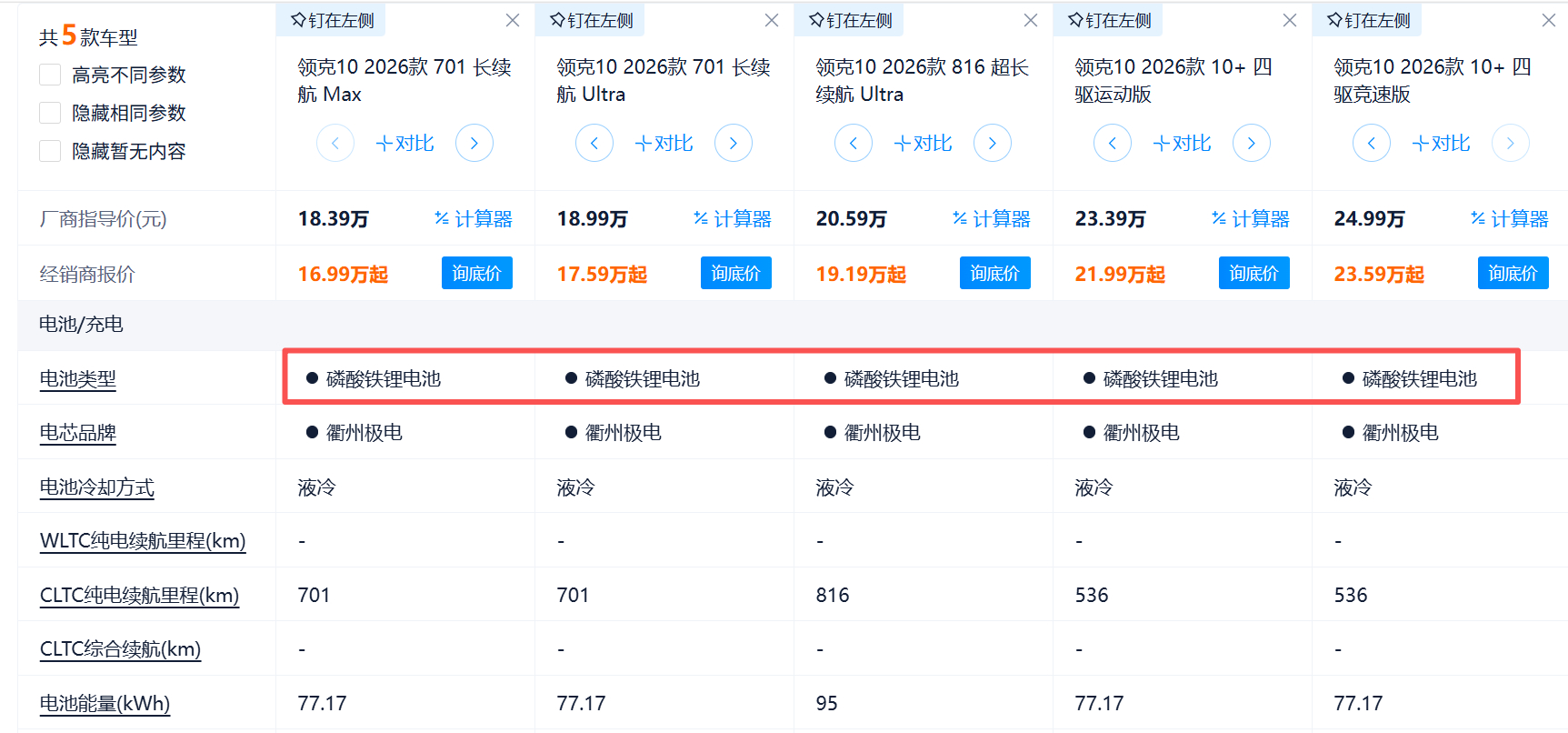The width and height of the screenshot is (1568, 733).
Task: Select the 厂商指导价(元) row label
Action: coord(104,219)
